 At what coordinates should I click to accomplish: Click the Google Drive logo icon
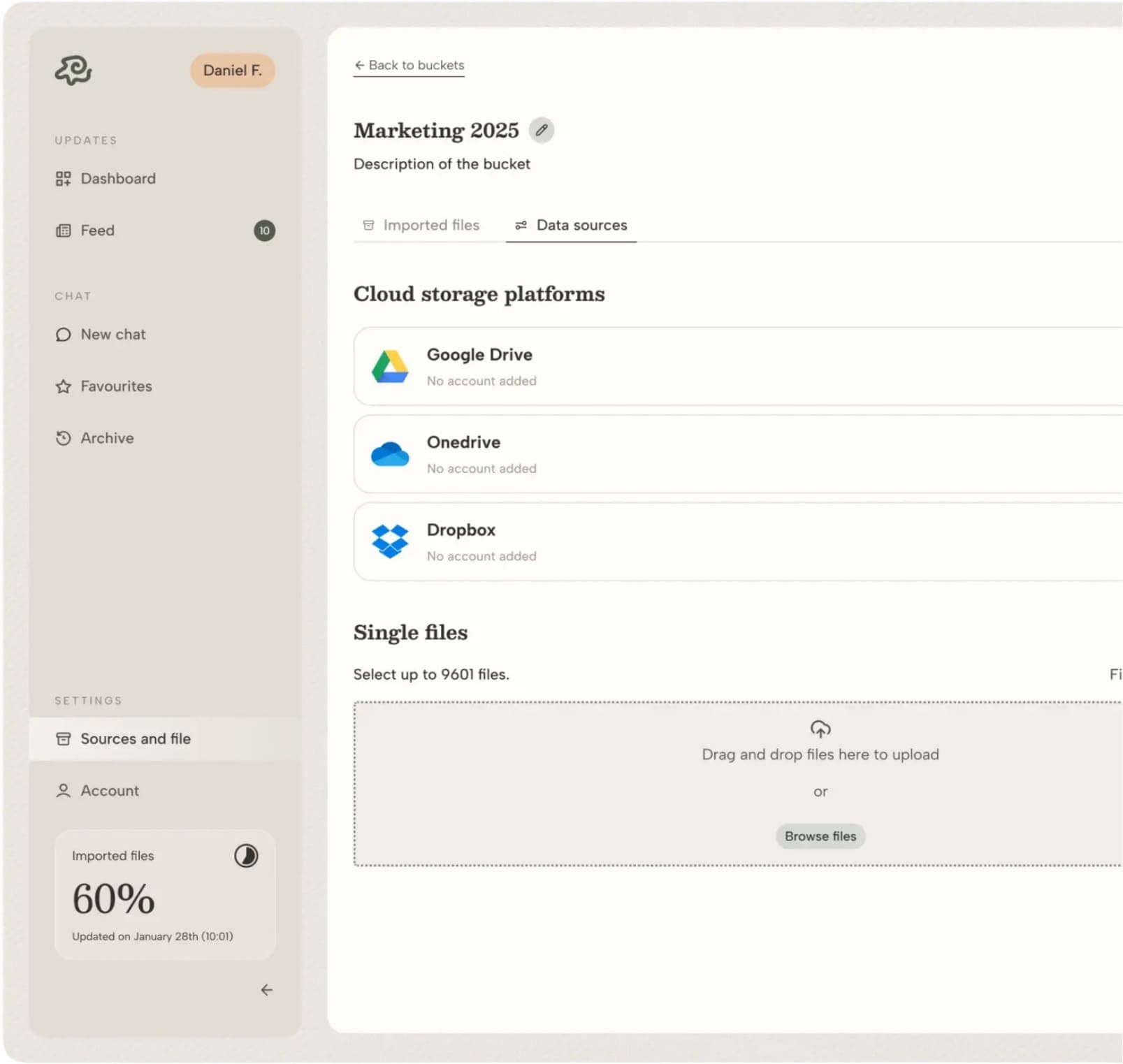click(390, 367)
